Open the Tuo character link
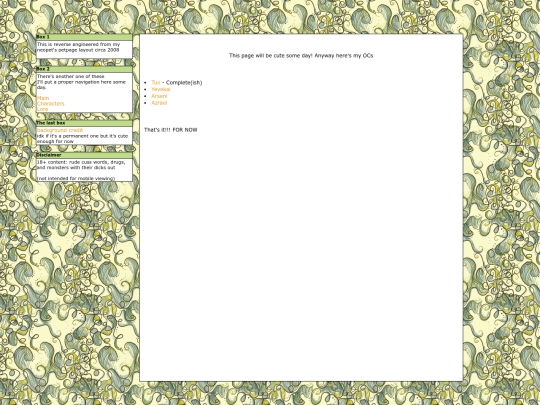The width and height of the screenshot is (540, 405). click(x=156, y=83)
